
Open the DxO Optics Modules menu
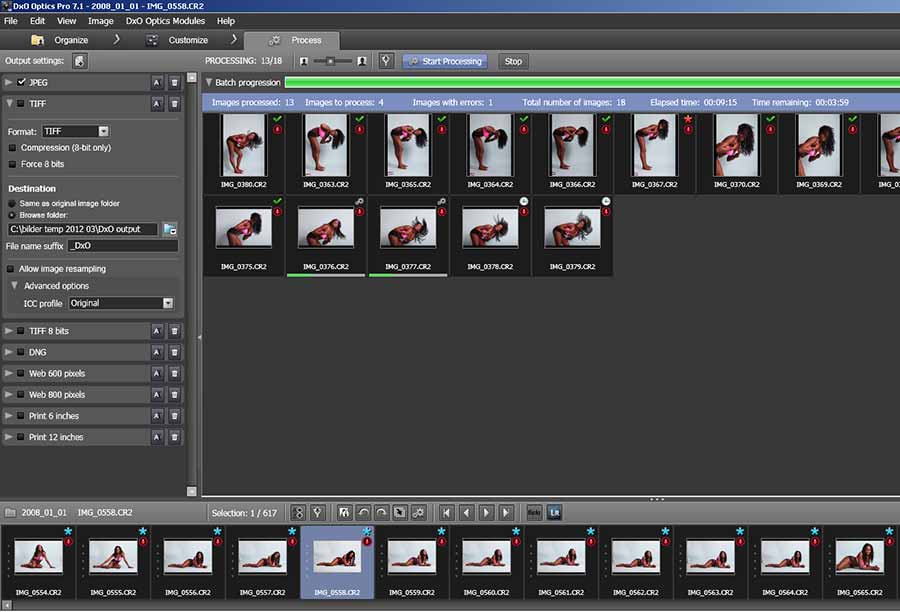(165, 20)
